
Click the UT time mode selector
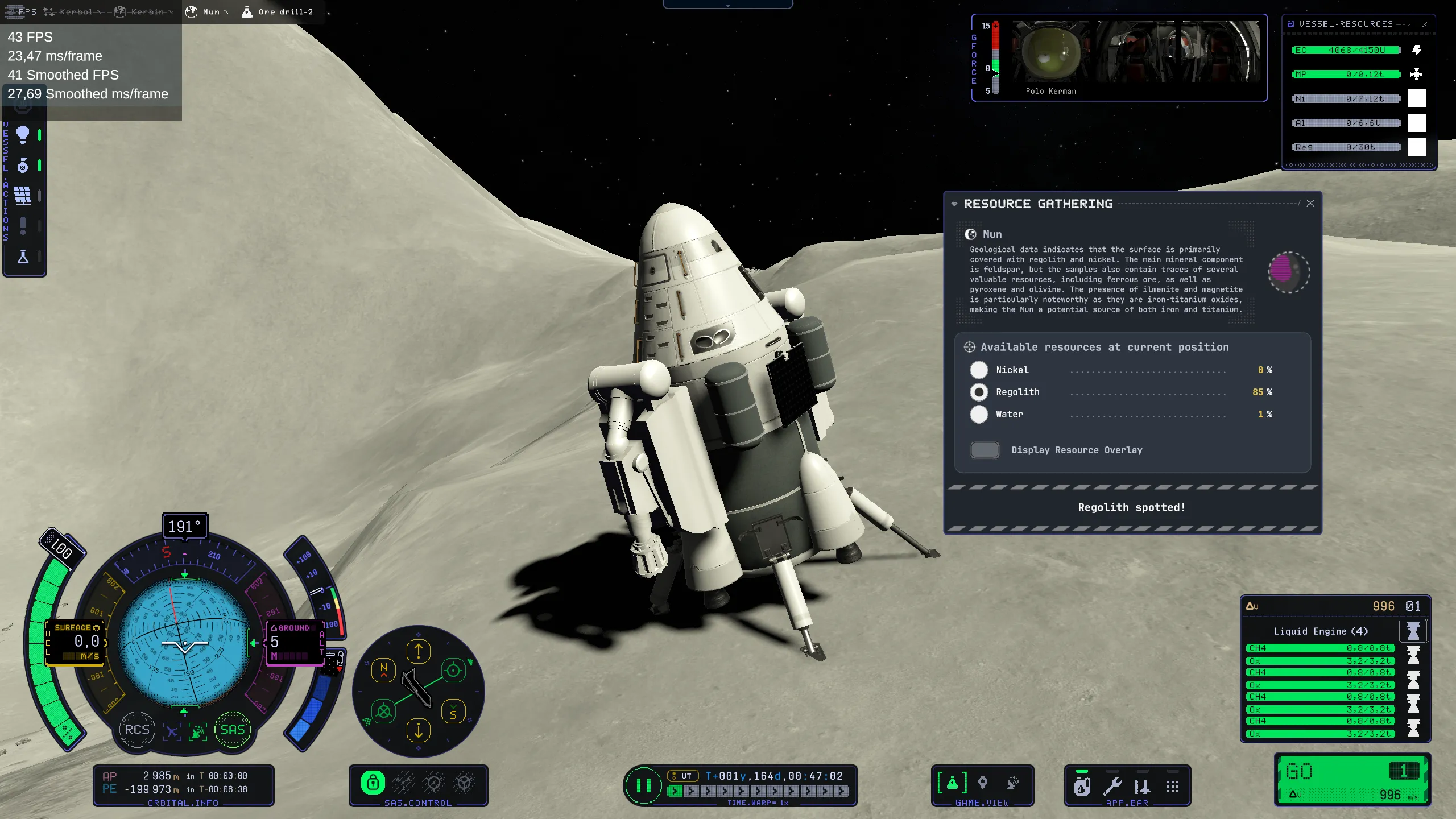pyautogui.click(x=682, y=776)
